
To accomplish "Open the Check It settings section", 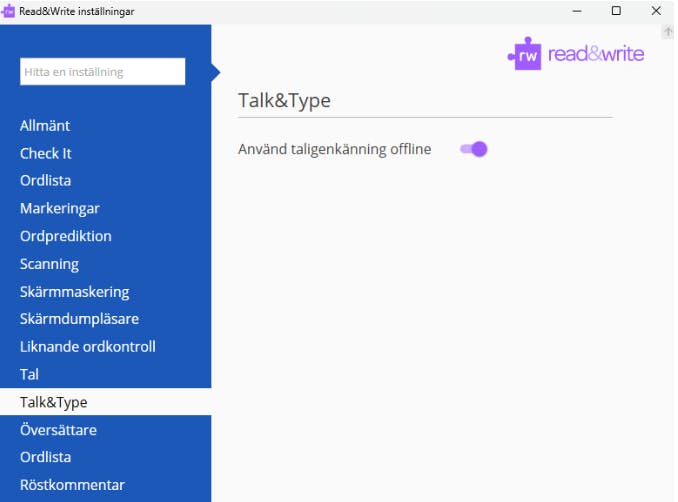I will 45,153.
